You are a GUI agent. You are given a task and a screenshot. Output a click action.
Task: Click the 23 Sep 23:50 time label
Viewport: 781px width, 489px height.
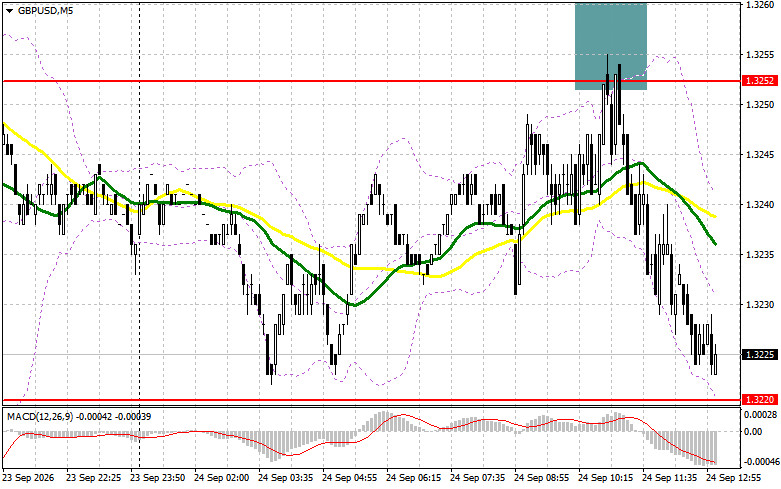point(158,478)
